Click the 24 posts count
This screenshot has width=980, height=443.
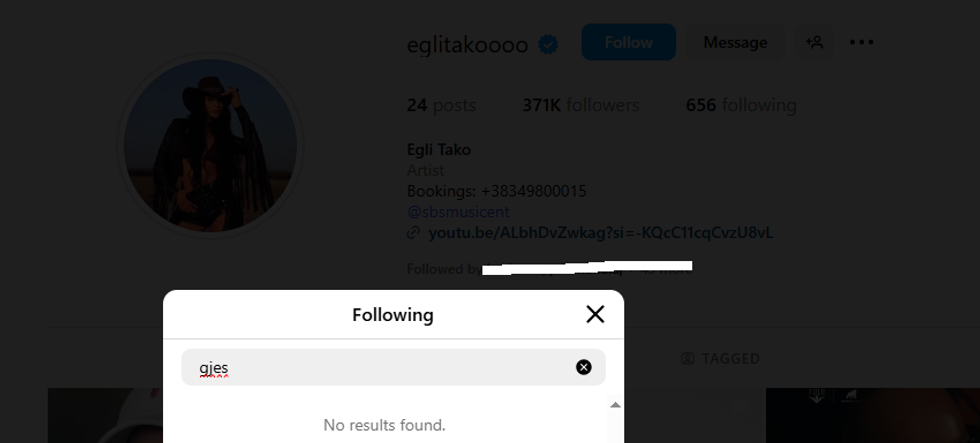pyautogui.click(x=441, y=105)
